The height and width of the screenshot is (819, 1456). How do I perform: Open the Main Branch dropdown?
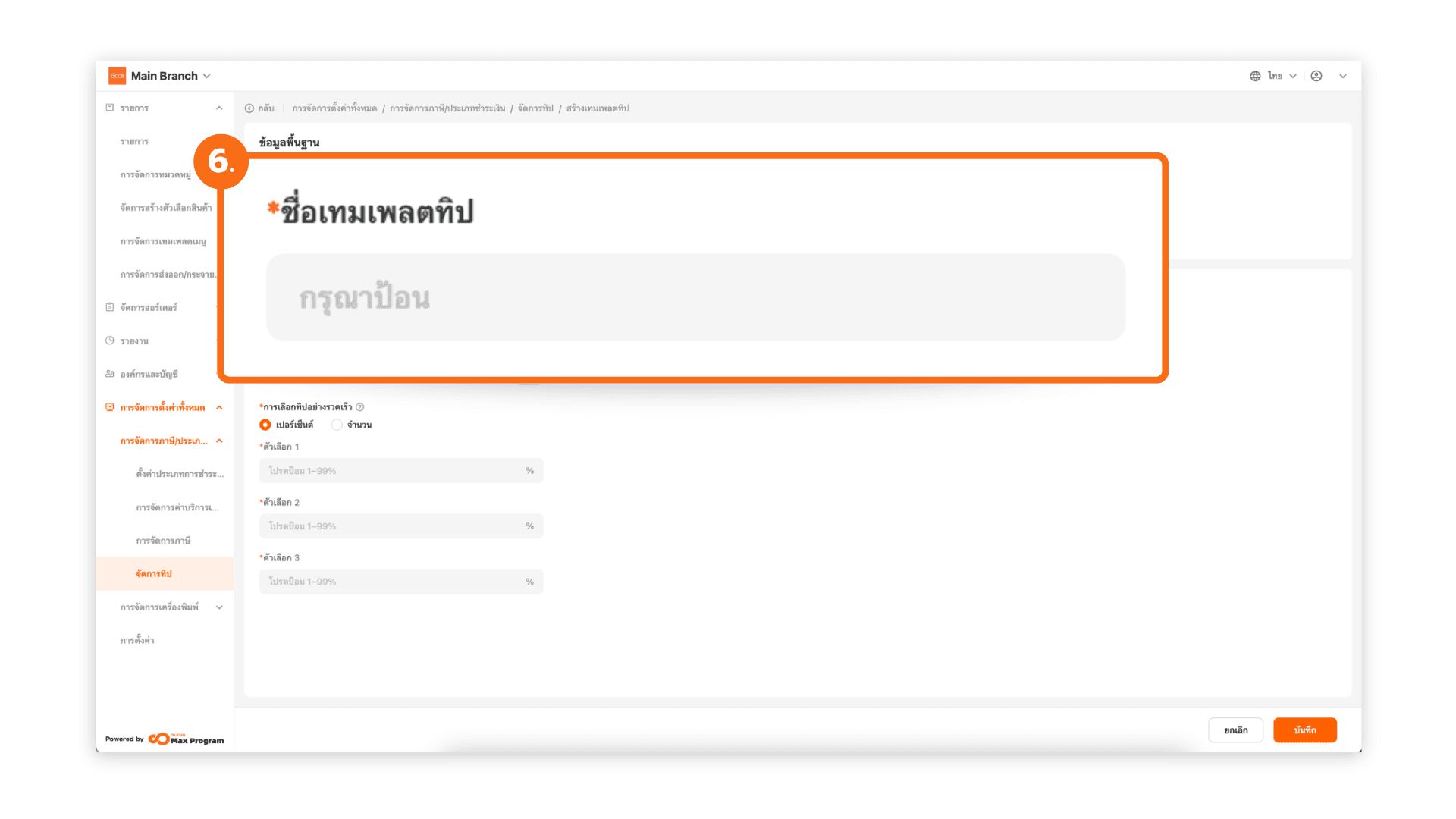pos(171,76)
